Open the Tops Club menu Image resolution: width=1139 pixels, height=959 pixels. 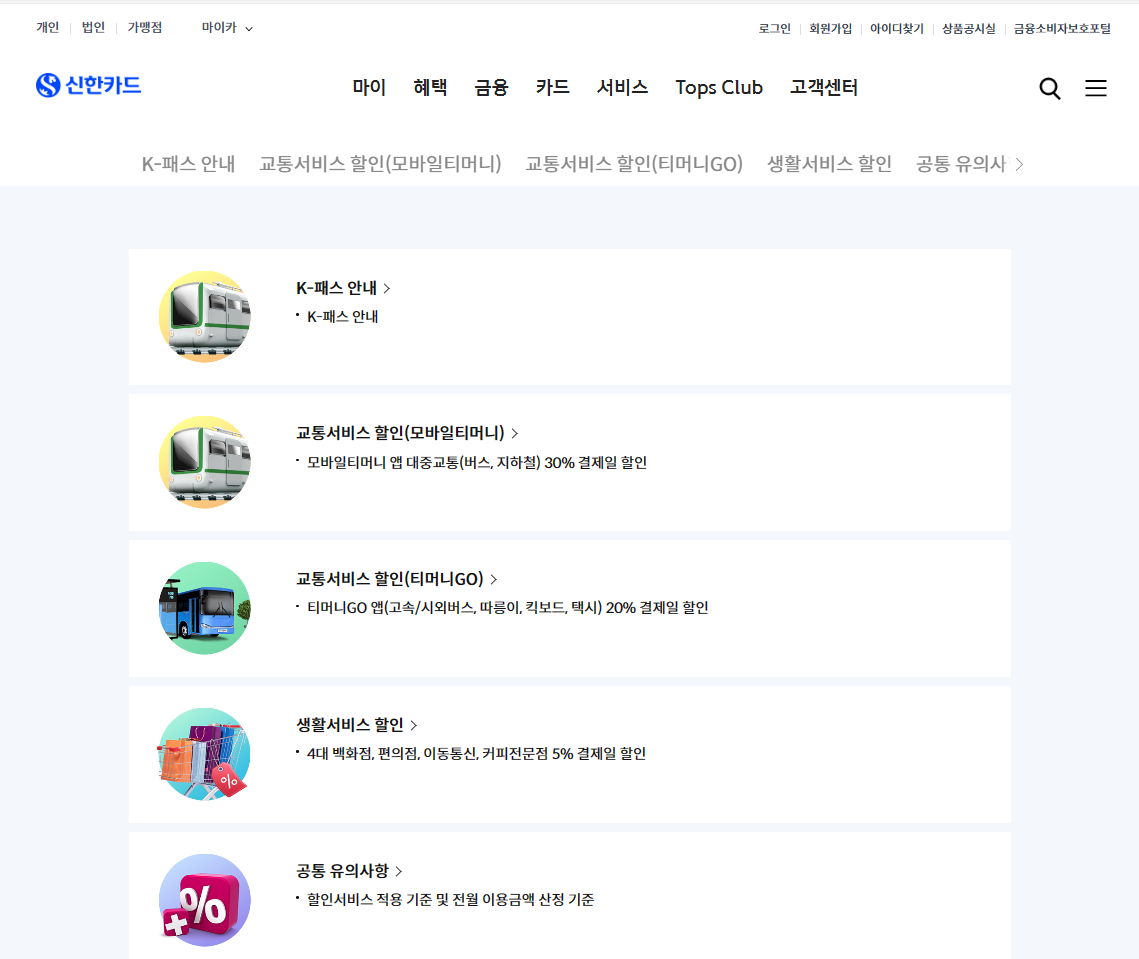point(719,88)
